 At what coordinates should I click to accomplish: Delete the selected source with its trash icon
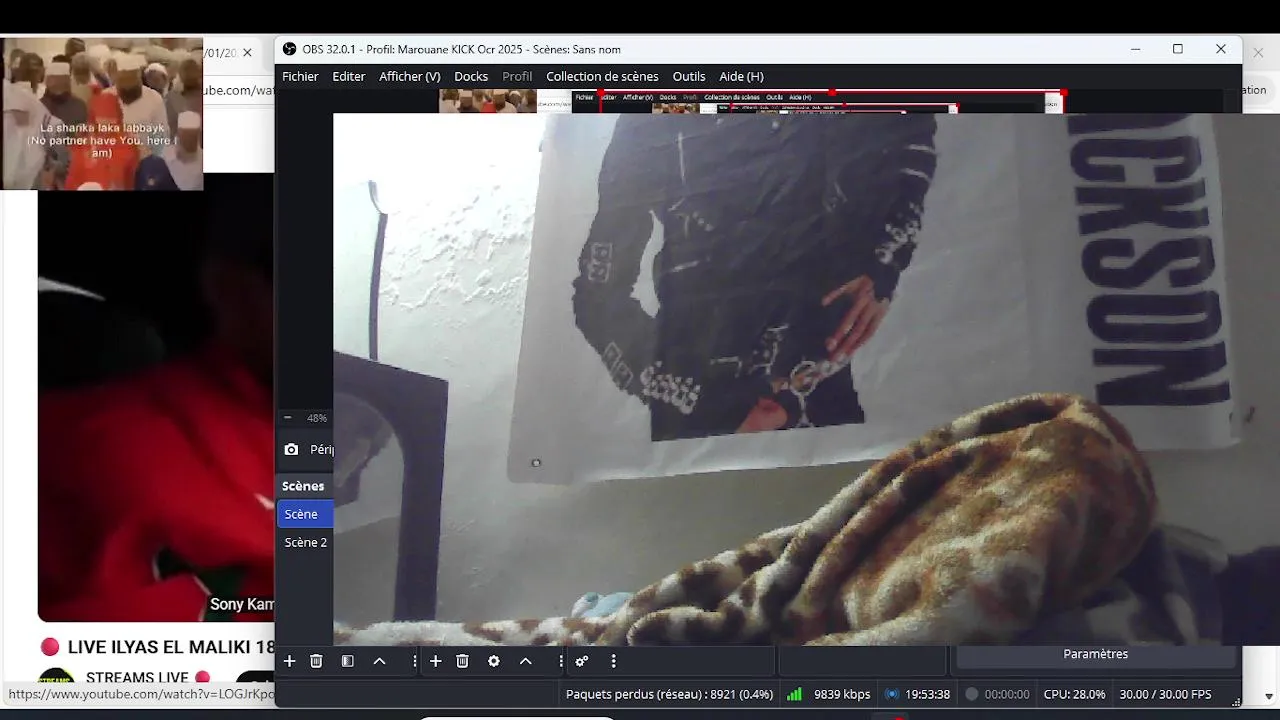[x=462, y=661]
